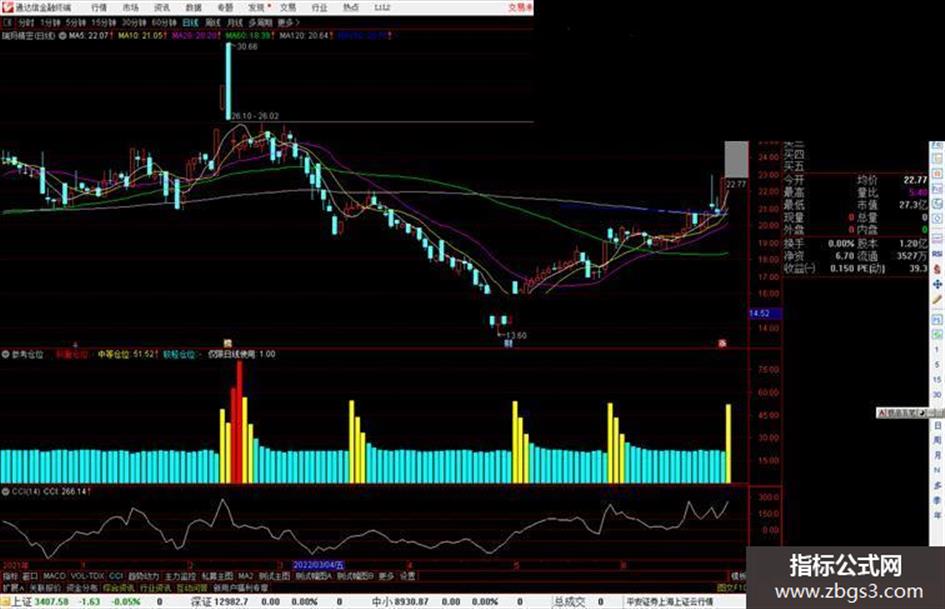
Task: Open the 行业 menu
Action: coord(319,8)
